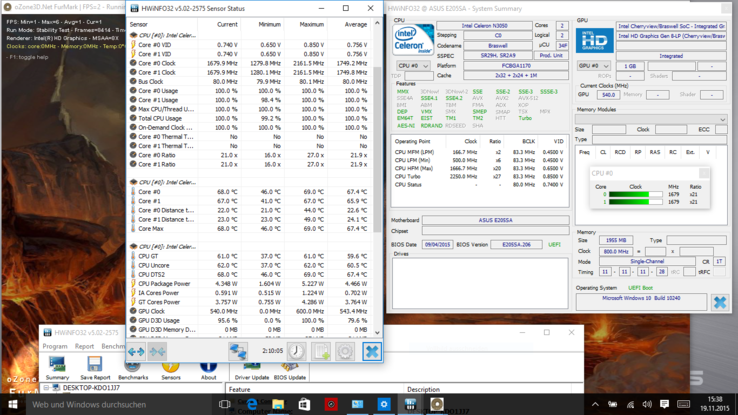Screen dimensions: 738x415
Task: Click the Intel Celeron logo
Action: pyautogui.click(x=413, y=40)
